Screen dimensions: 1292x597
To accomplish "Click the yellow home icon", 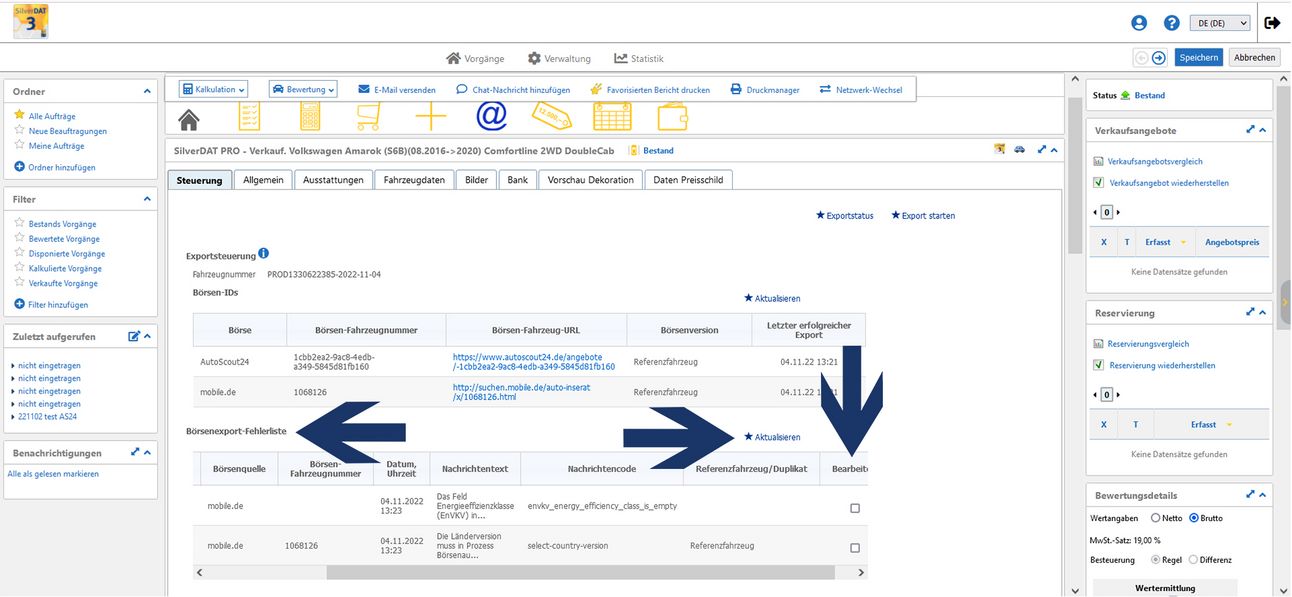I will (x=188, y=118).
